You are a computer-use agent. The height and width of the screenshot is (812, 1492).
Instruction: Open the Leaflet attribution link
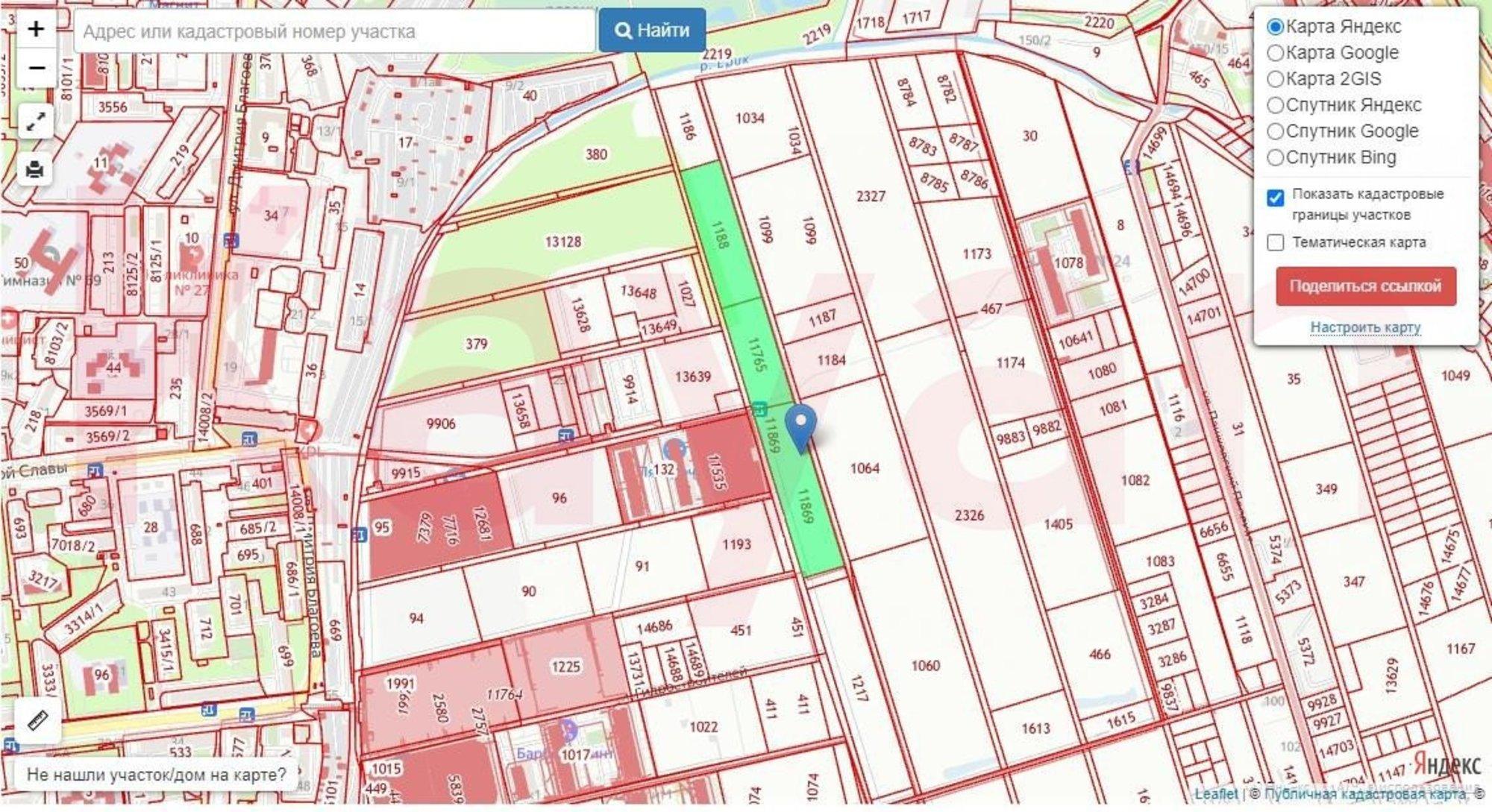tap(1215, 794)
